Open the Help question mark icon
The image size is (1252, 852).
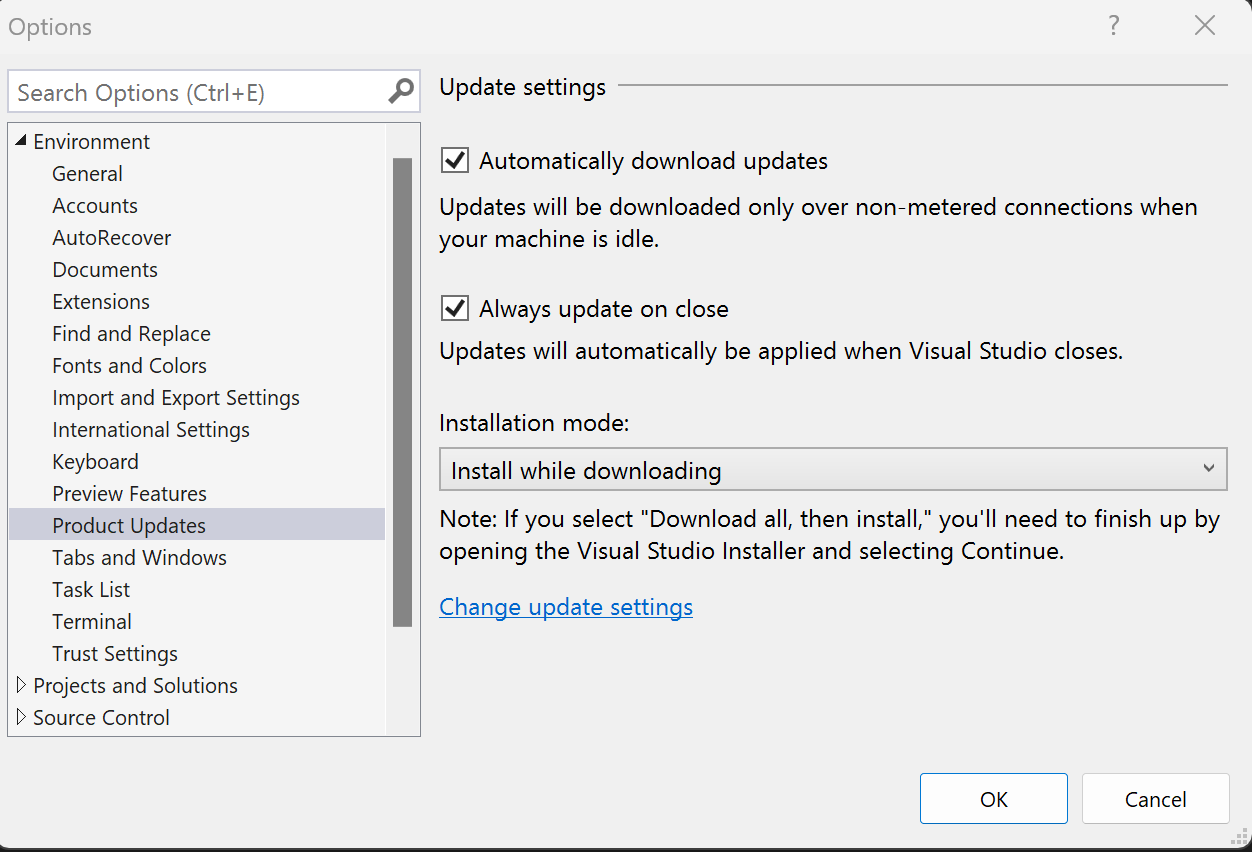coord(1113,26)
